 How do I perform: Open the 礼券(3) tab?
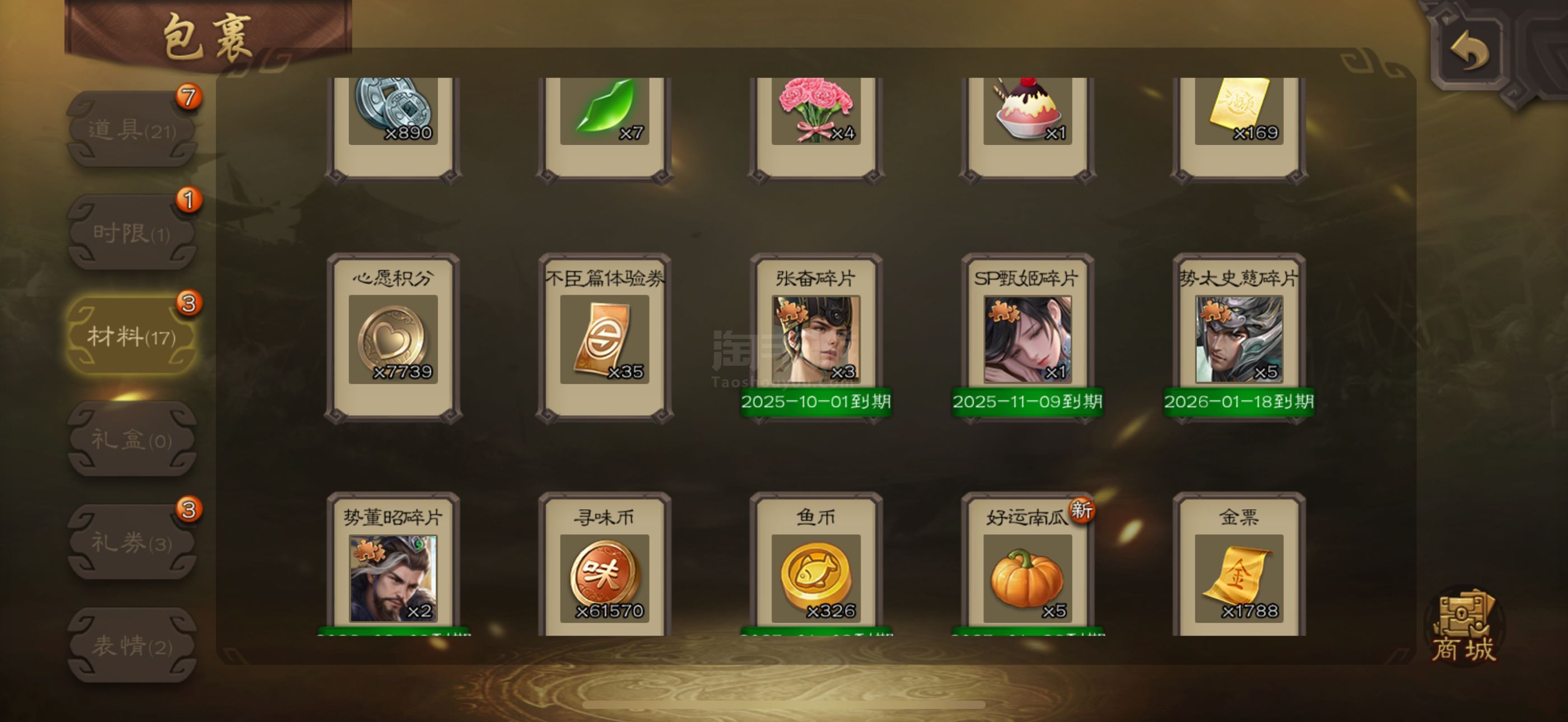pyautogui.click(x=132, y=542)
